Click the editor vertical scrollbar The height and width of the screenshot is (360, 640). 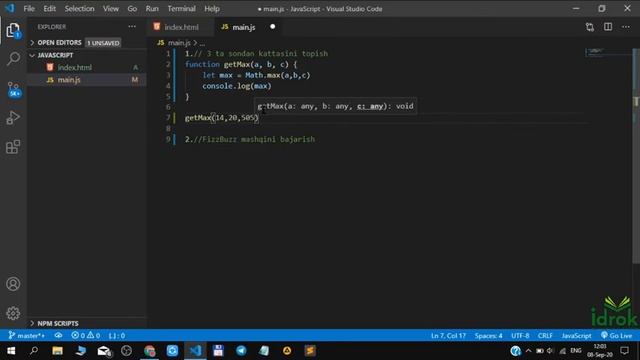[x=636, y=155]
